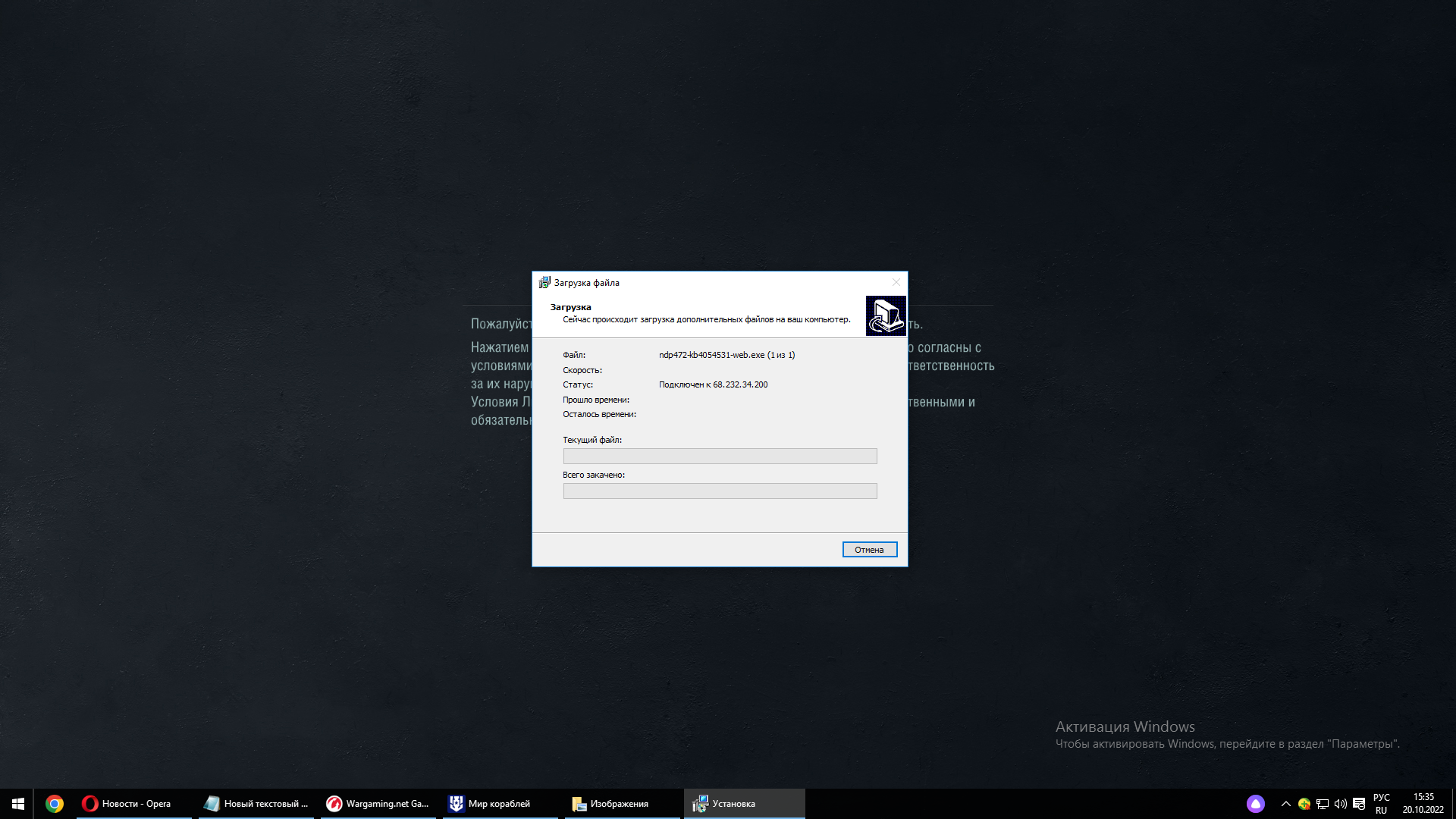Screen dimensions: 1456x819
Task: Click the installer icon in dialog title bar
Action: (x=544, y=283)
